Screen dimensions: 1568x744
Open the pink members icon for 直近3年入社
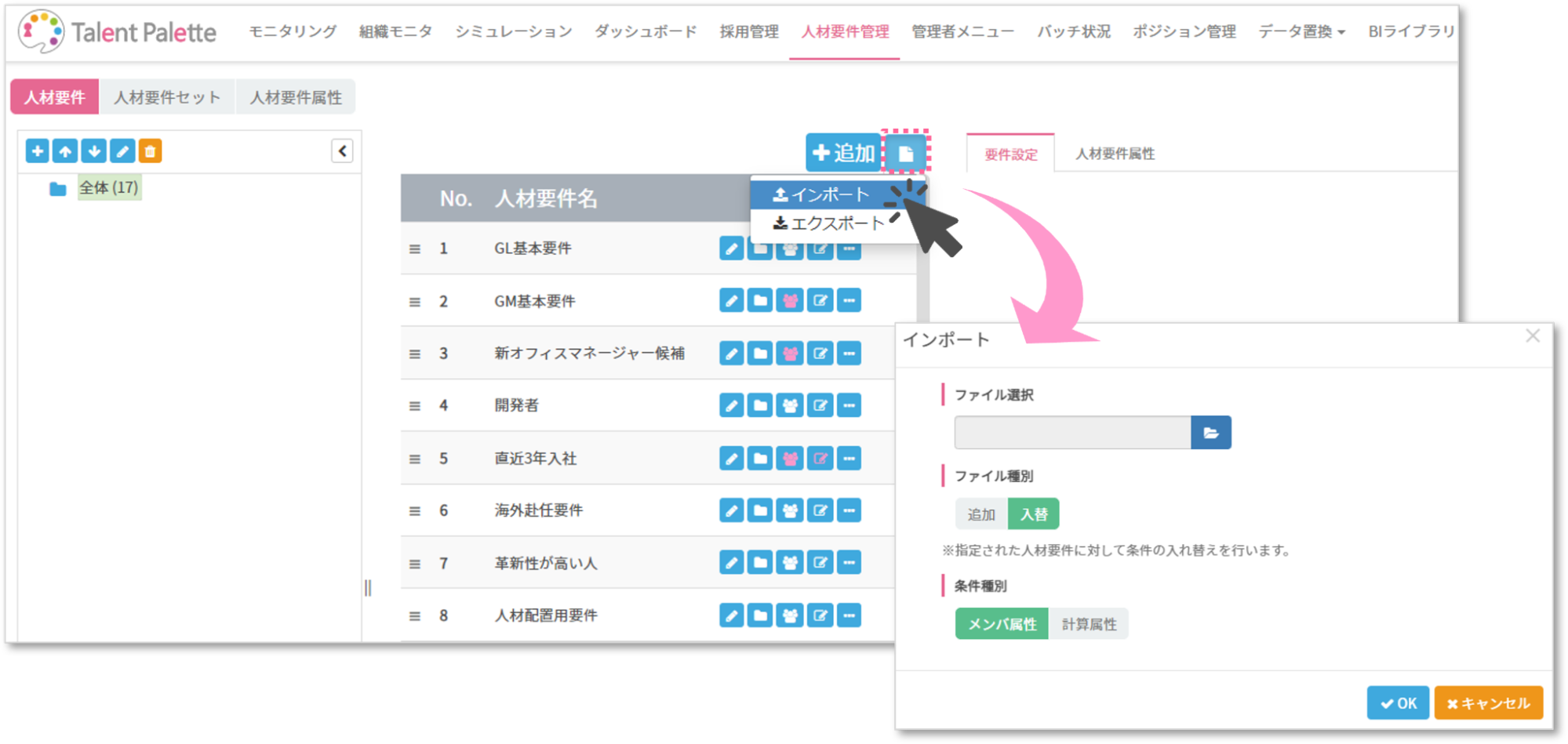pyautogui.click(x=790, y=458)
